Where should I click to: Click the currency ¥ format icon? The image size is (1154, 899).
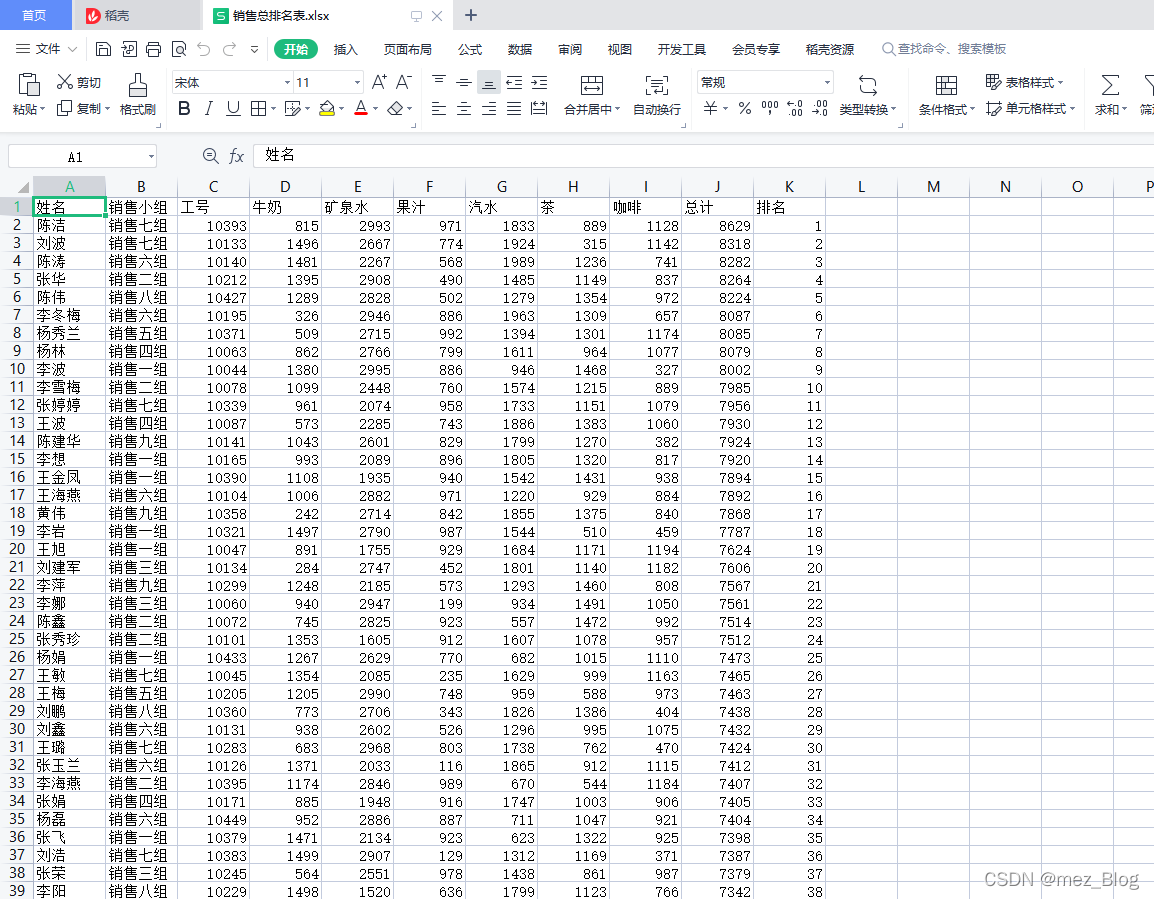click(x=710, y=109)
